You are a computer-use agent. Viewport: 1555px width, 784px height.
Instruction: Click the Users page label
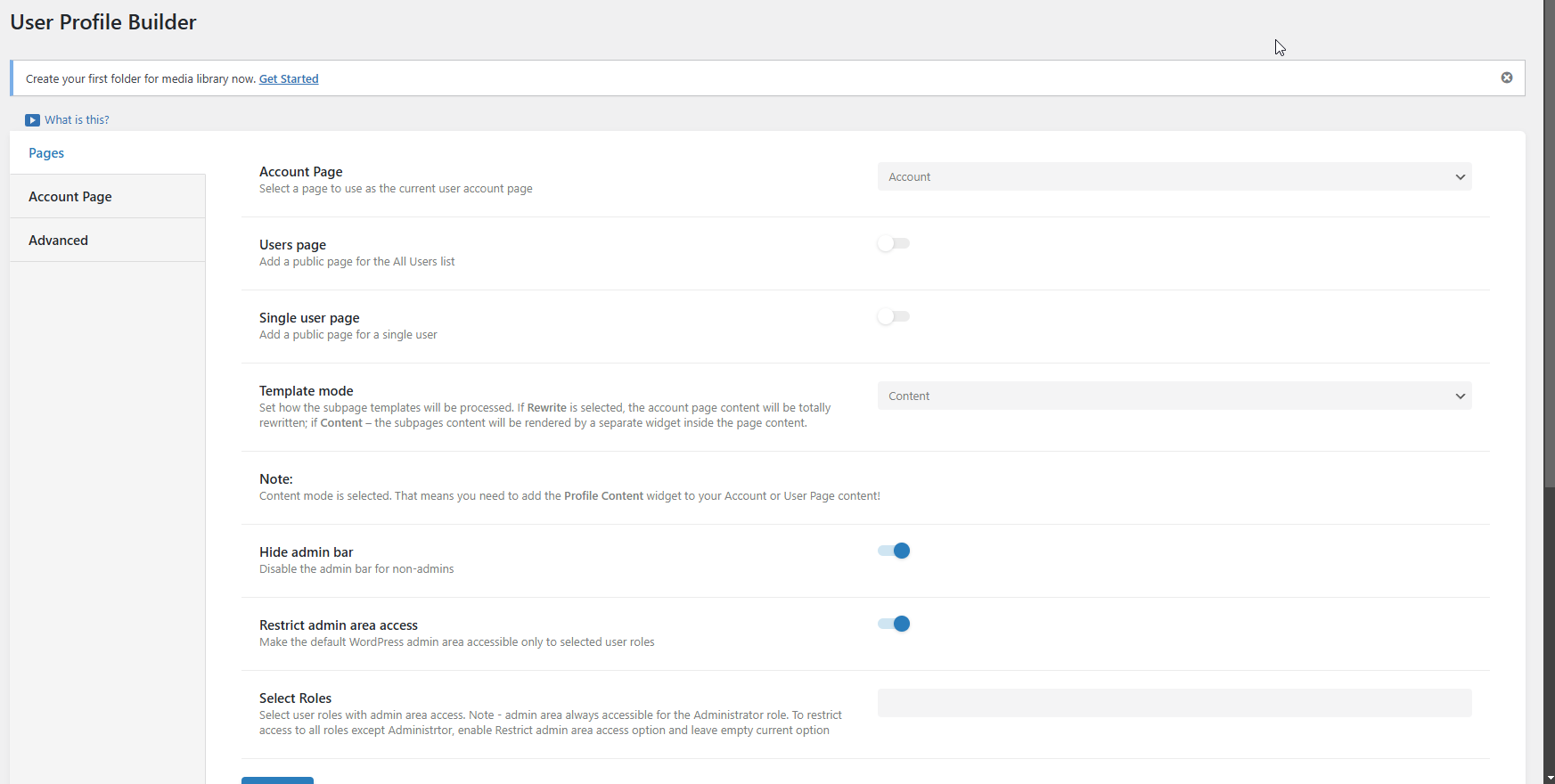[292, 245]
